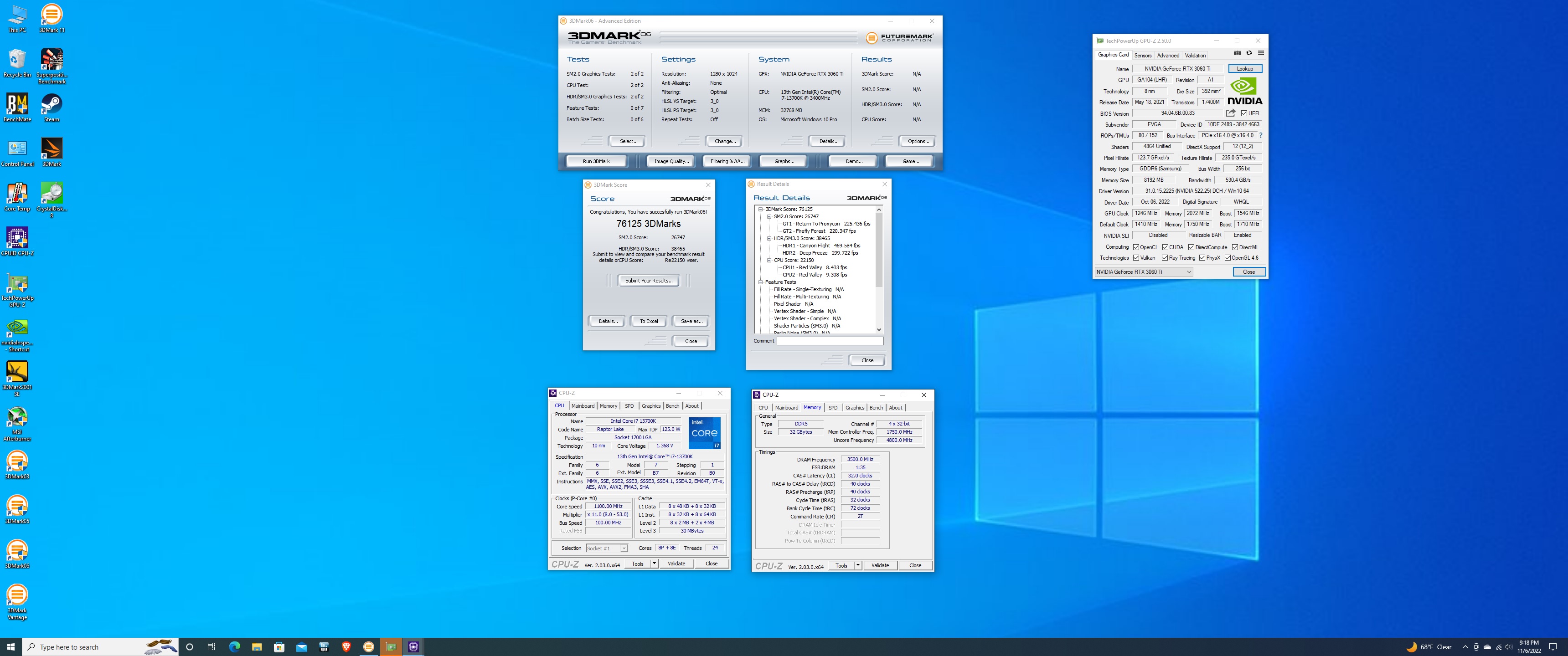The height and width of the screenshot is (656, 1568).
Task: Open Brave browser from the taskbar
Action: [x=346, y=647]
